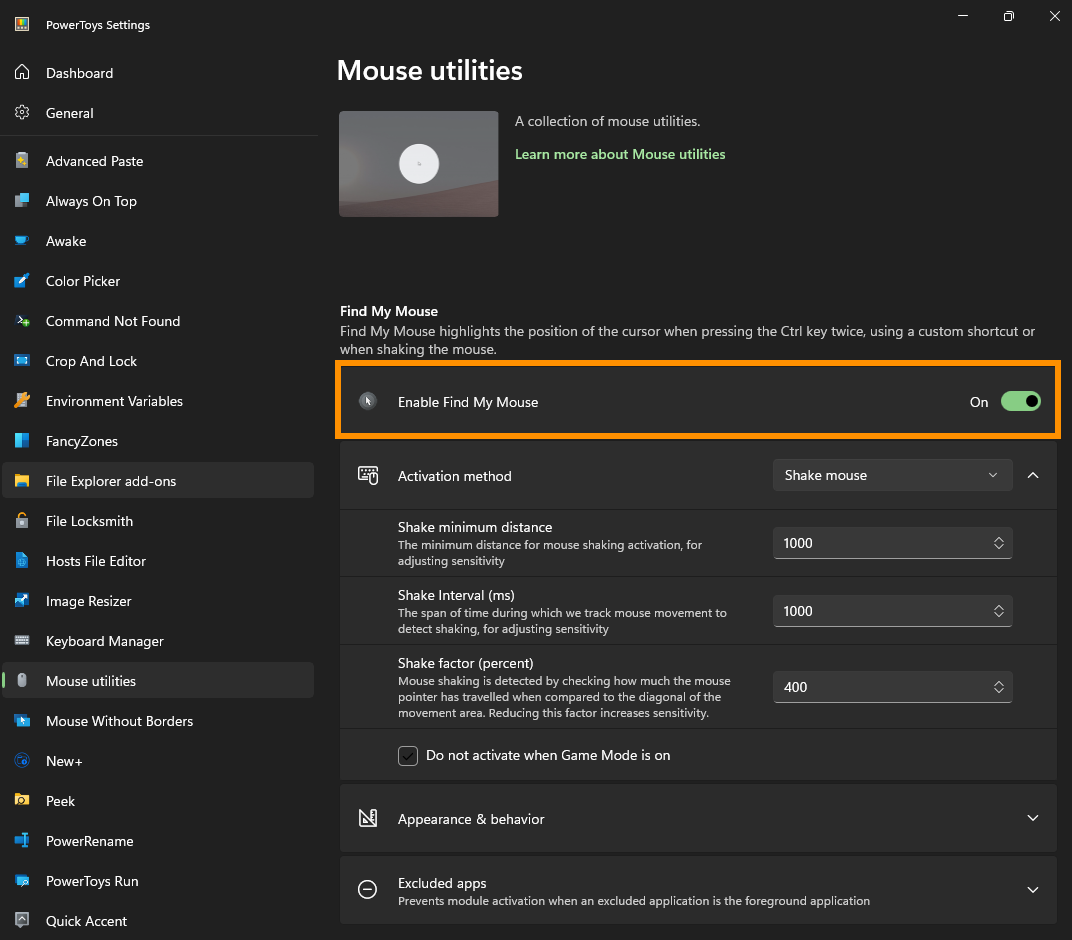The height and width of the screenshot is (940, 1072).
Task: Click the Image Resizer icon
Action: (22, 600)
